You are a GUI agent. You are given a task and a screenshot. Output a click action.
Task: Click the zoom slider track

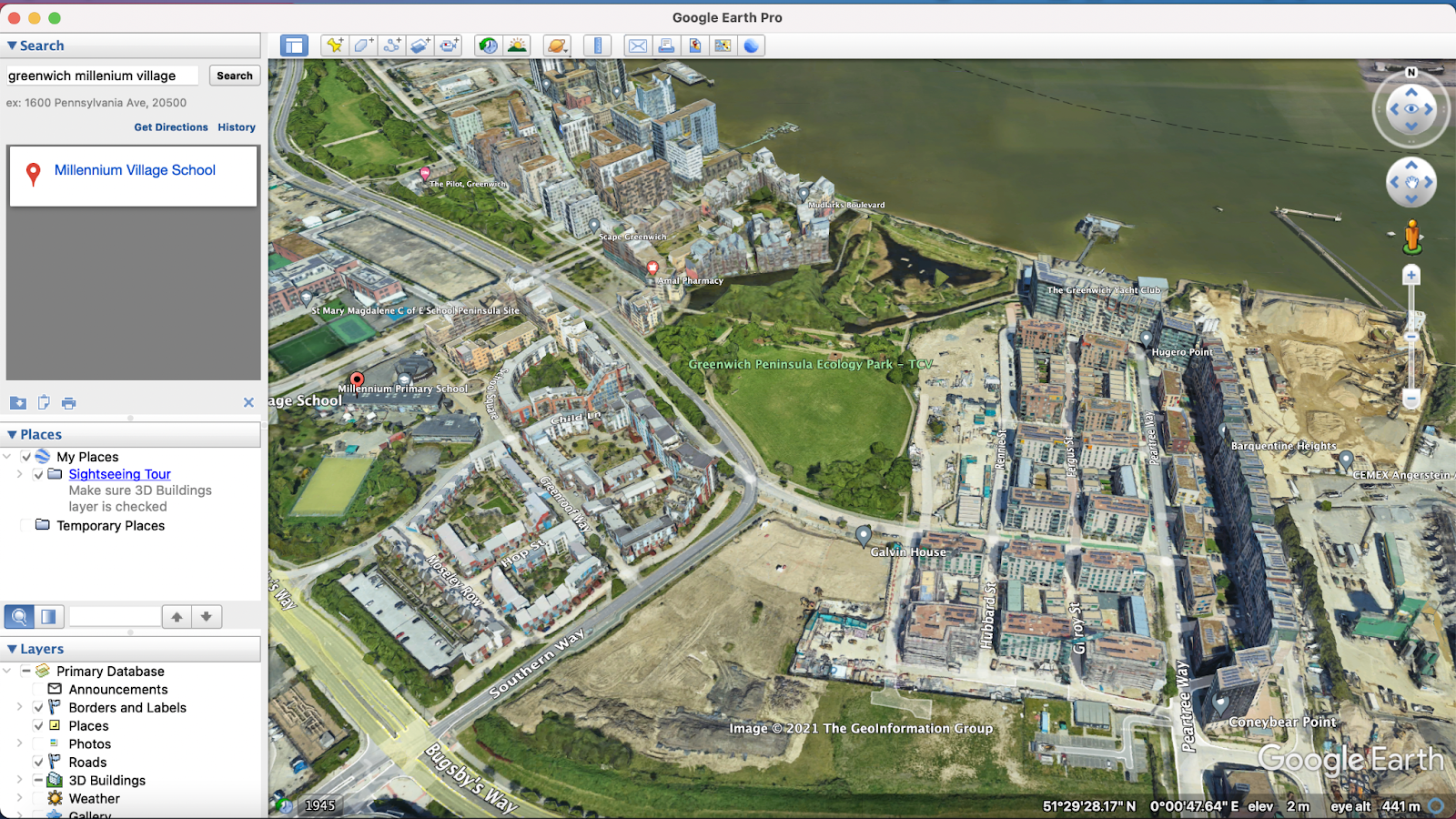click(1411, 337)
